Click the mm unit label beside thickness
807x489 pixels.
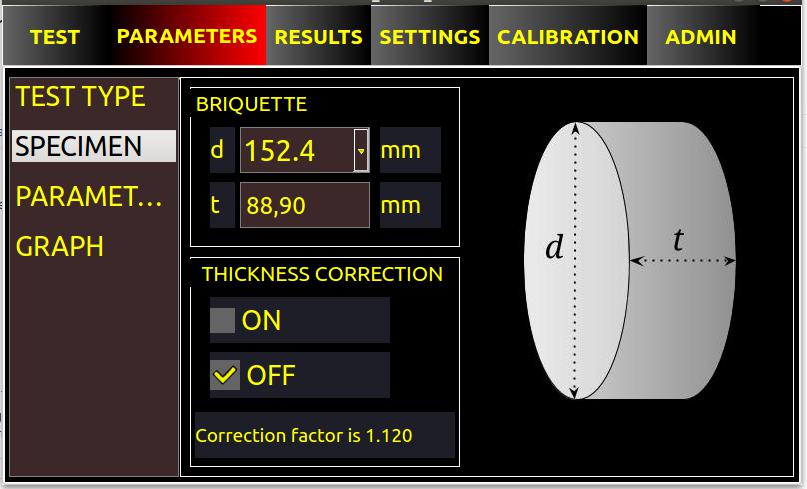coord(410,205)
